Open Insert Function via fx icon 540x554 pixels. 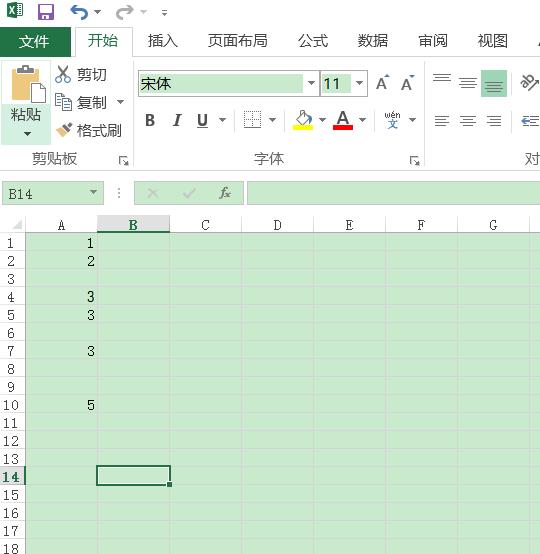pos(225,193)
